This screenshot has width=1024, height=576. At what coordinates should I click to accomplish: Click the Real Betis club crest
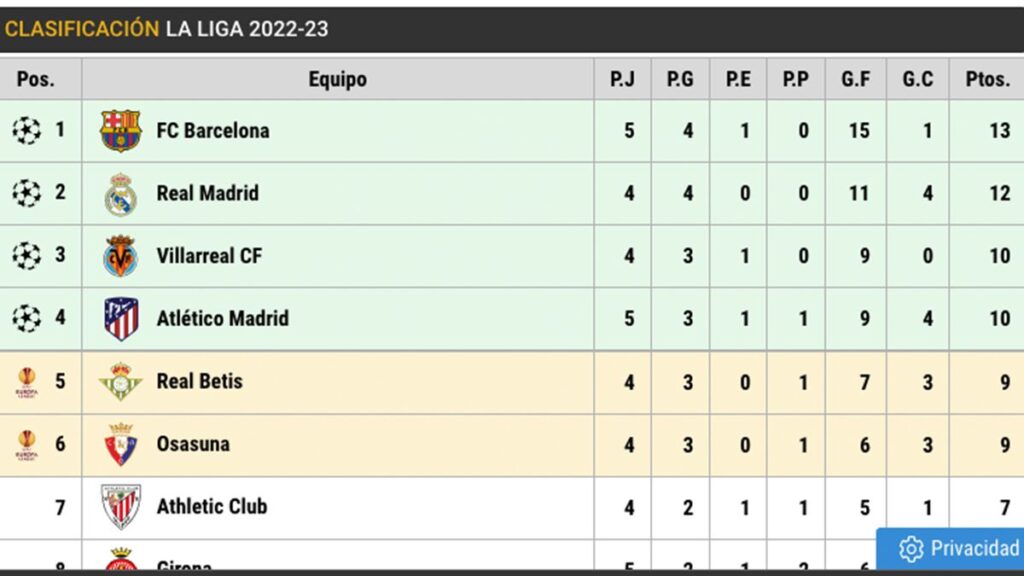point(123,381)
